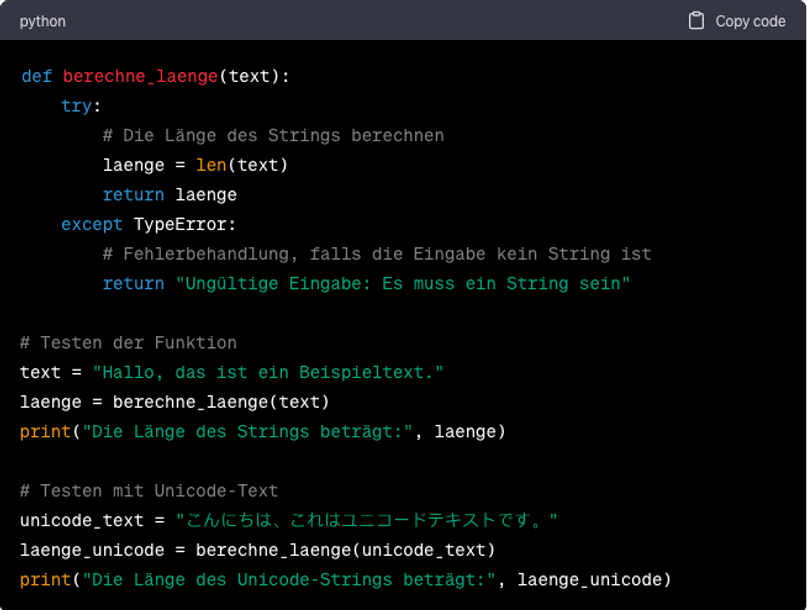Click the clipboard icon in code header
The height and width of the screenshot is (610, 807).
(x=696, y=21)
